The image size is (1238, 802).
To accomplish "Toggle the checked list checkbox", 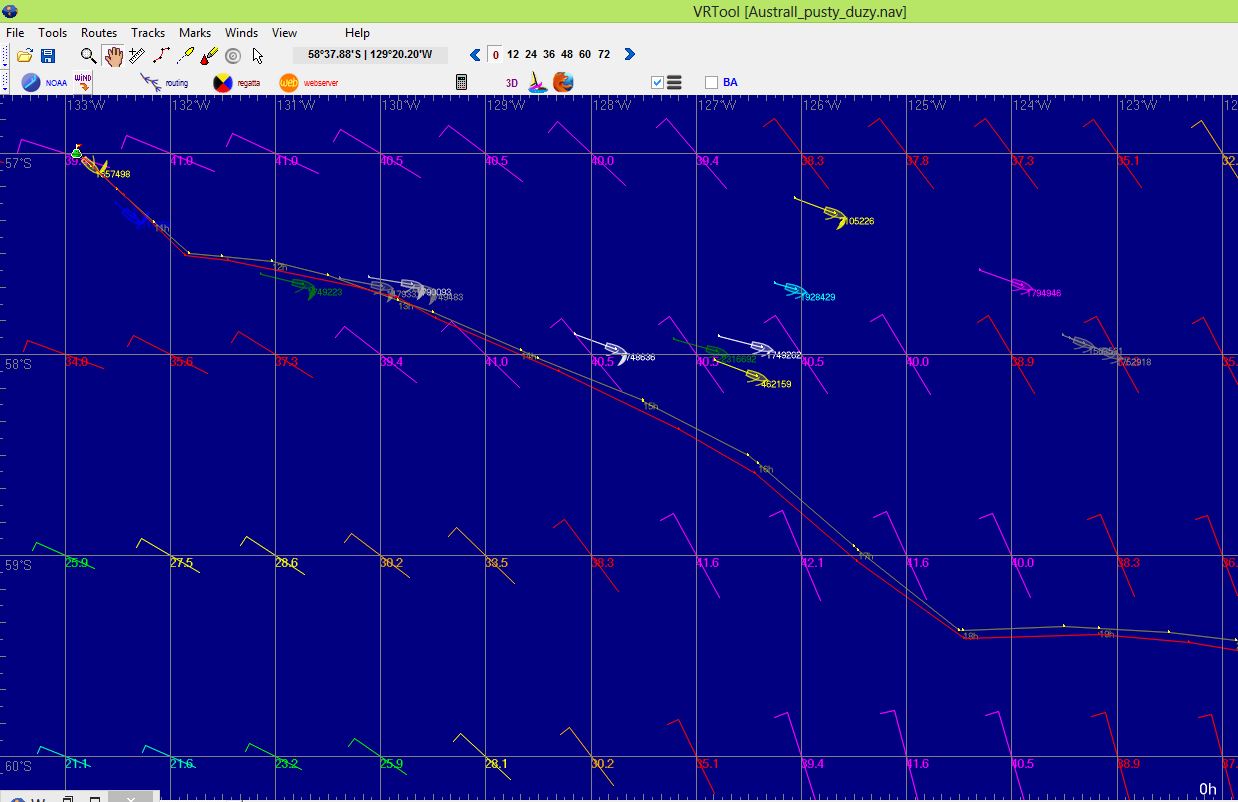I will [x=657, y=83].
